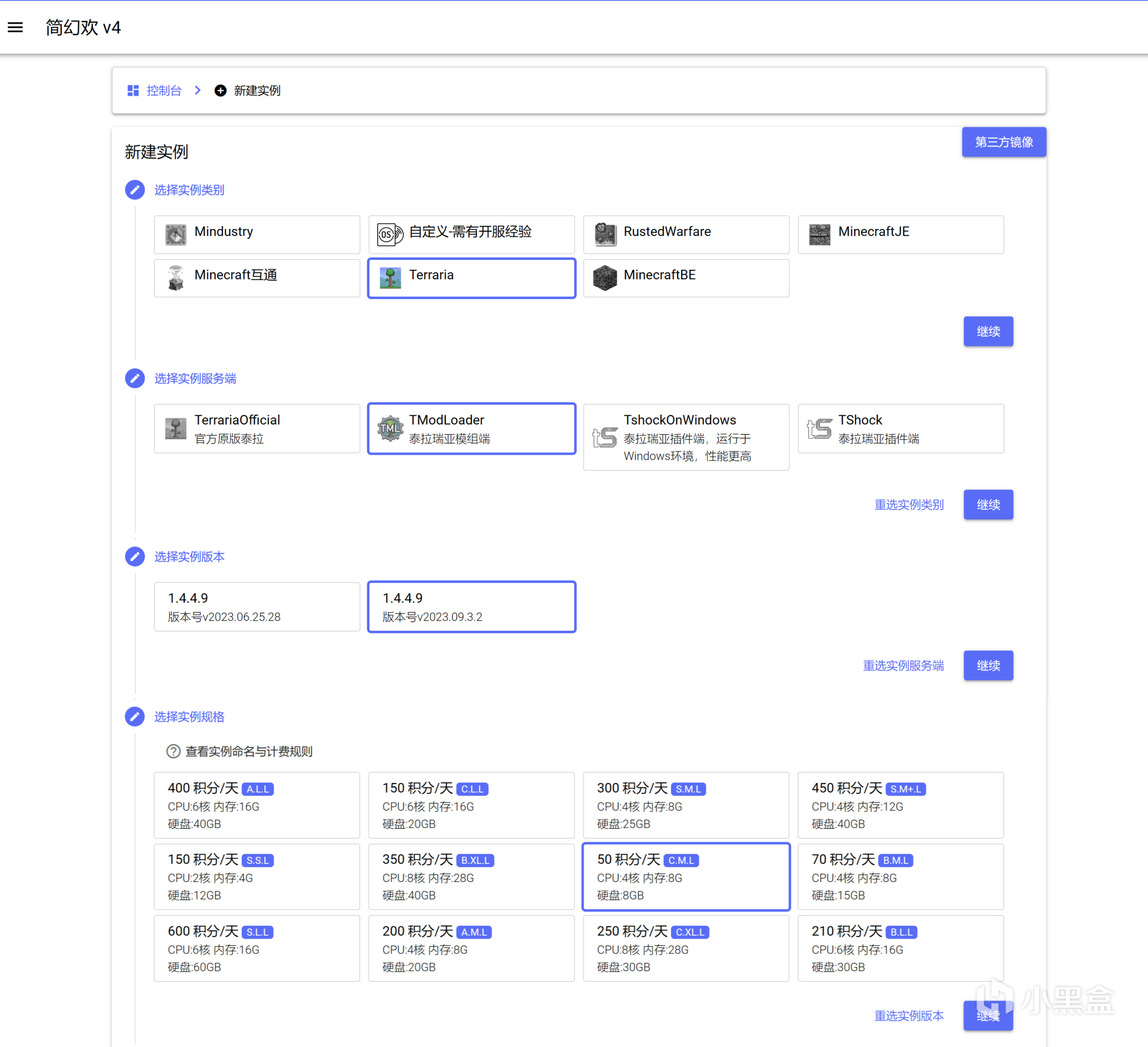Select the 300 积分/天 S.M.L plan
This screenshot has width=1148, height=1047.
[x=686, y=805]
